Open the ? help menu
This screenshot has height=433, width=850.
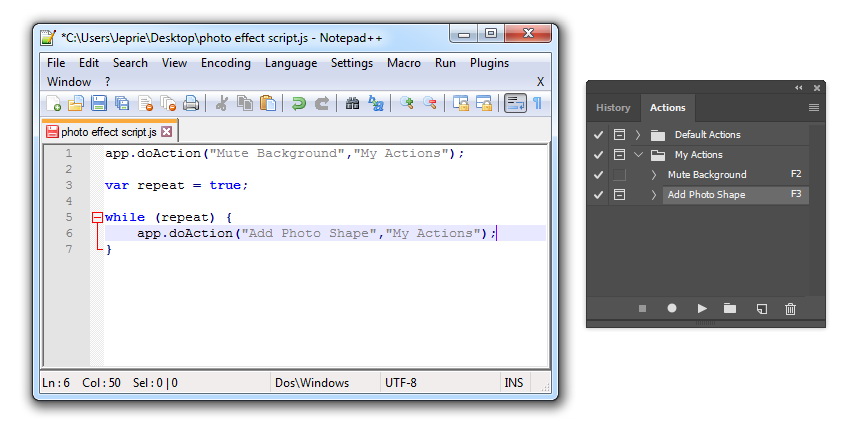tap(107, 82)
